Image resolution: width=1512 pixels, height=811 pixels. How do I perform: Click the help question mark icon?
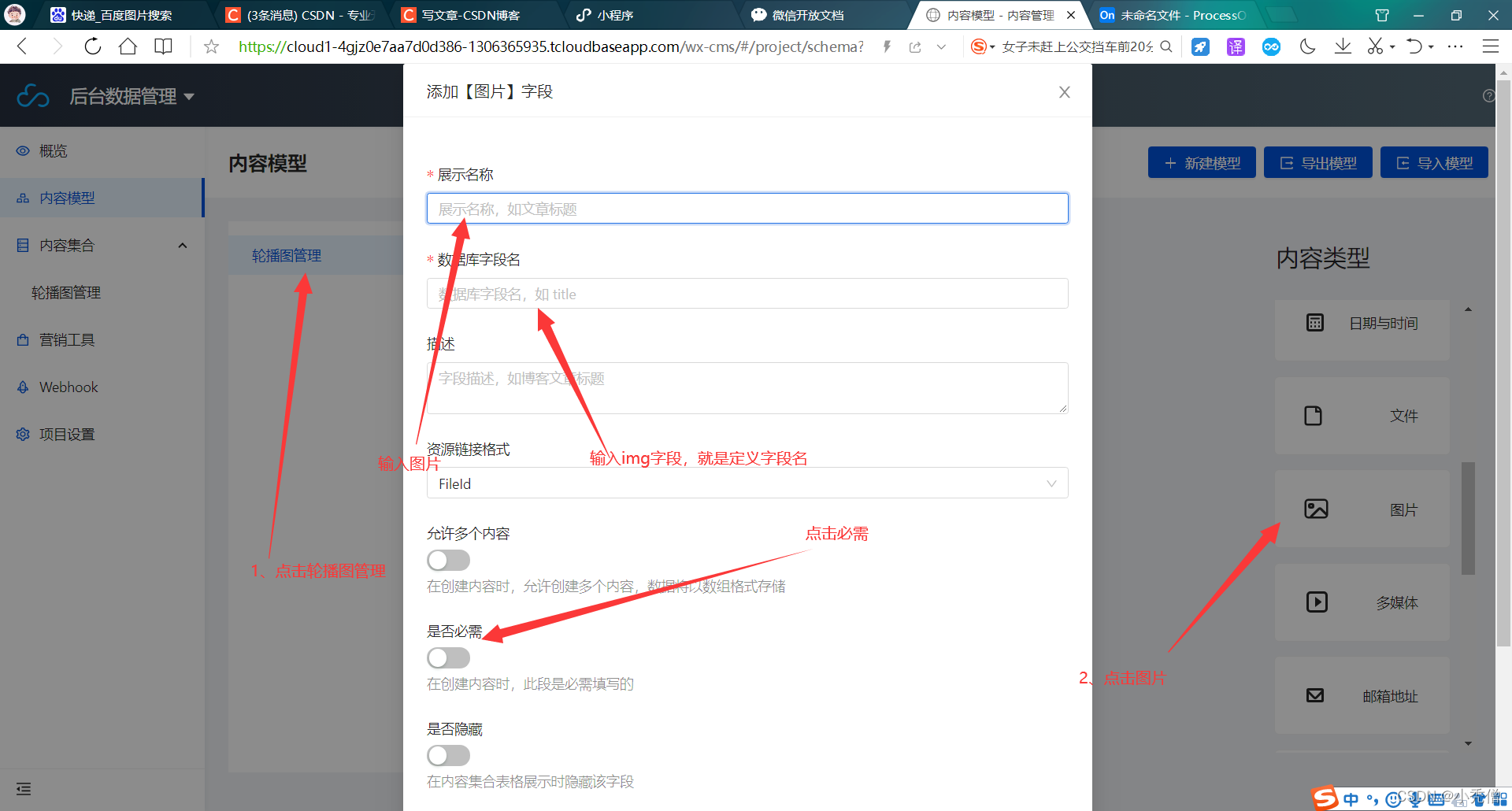(x=1488, y=96)
